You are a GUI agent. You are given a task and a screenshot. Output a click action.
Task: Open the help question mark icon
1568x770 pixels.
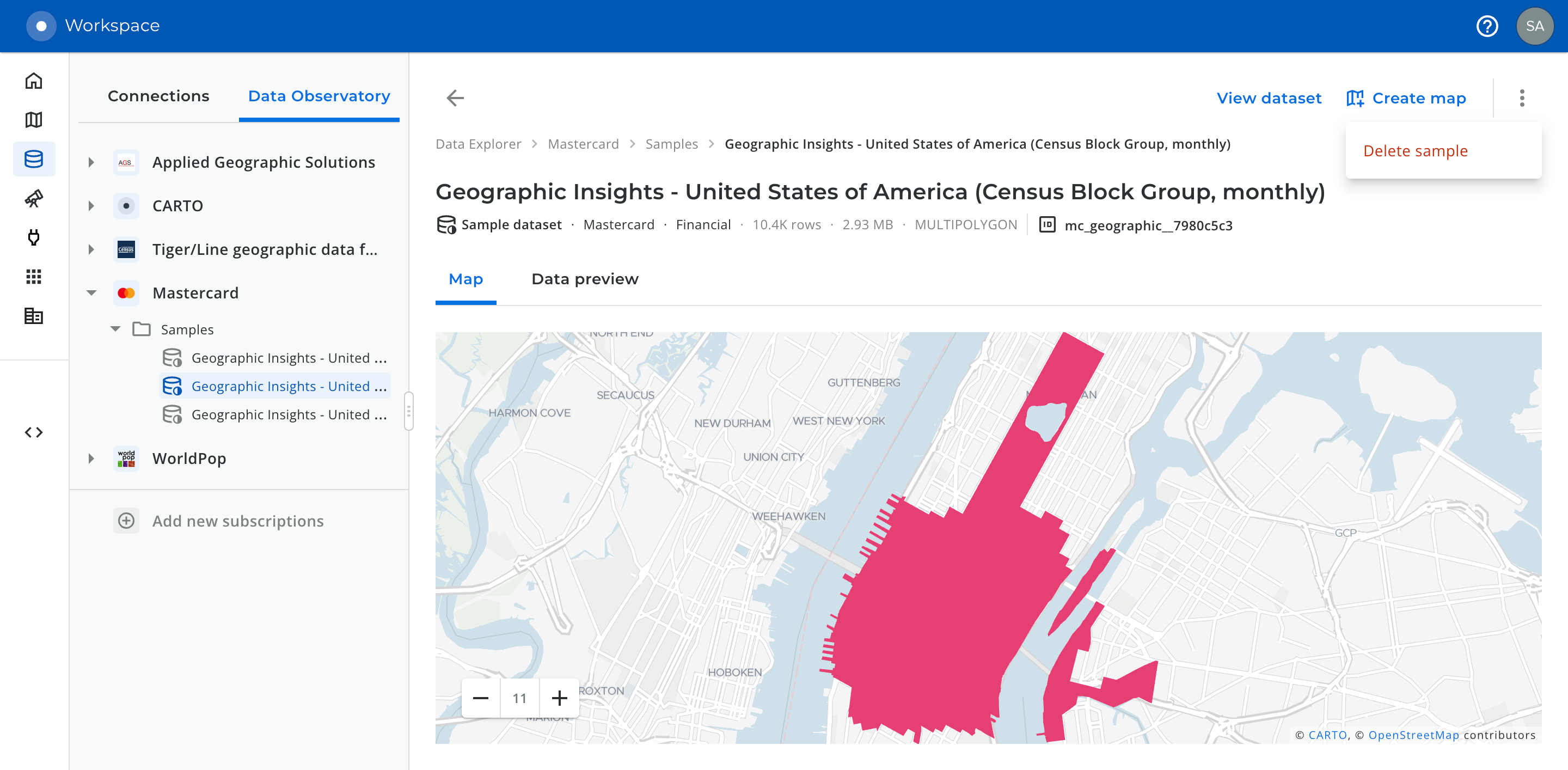[1487, 26]
